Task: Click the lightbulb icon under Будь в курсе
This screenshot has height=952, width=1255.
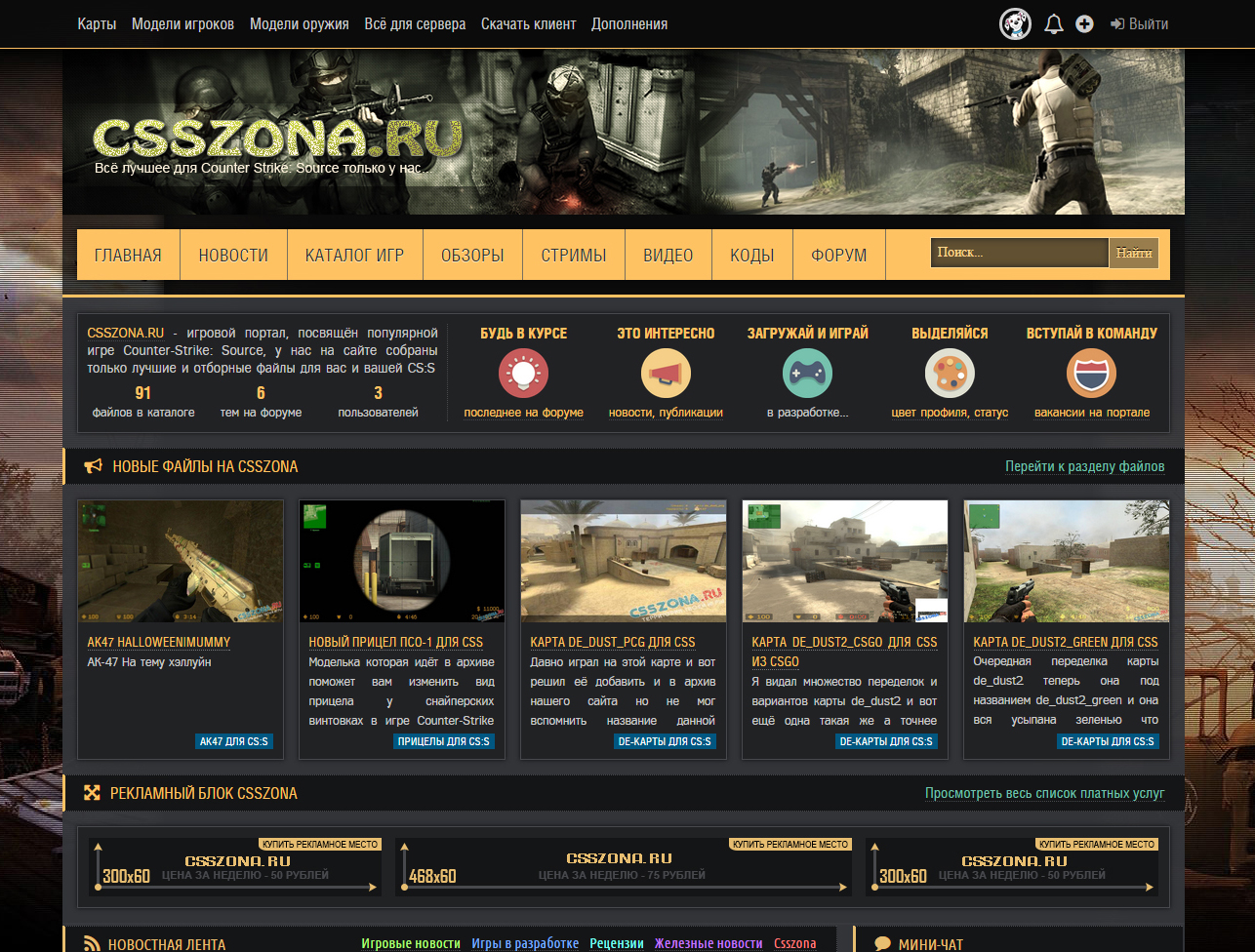Action: [523, 374]
